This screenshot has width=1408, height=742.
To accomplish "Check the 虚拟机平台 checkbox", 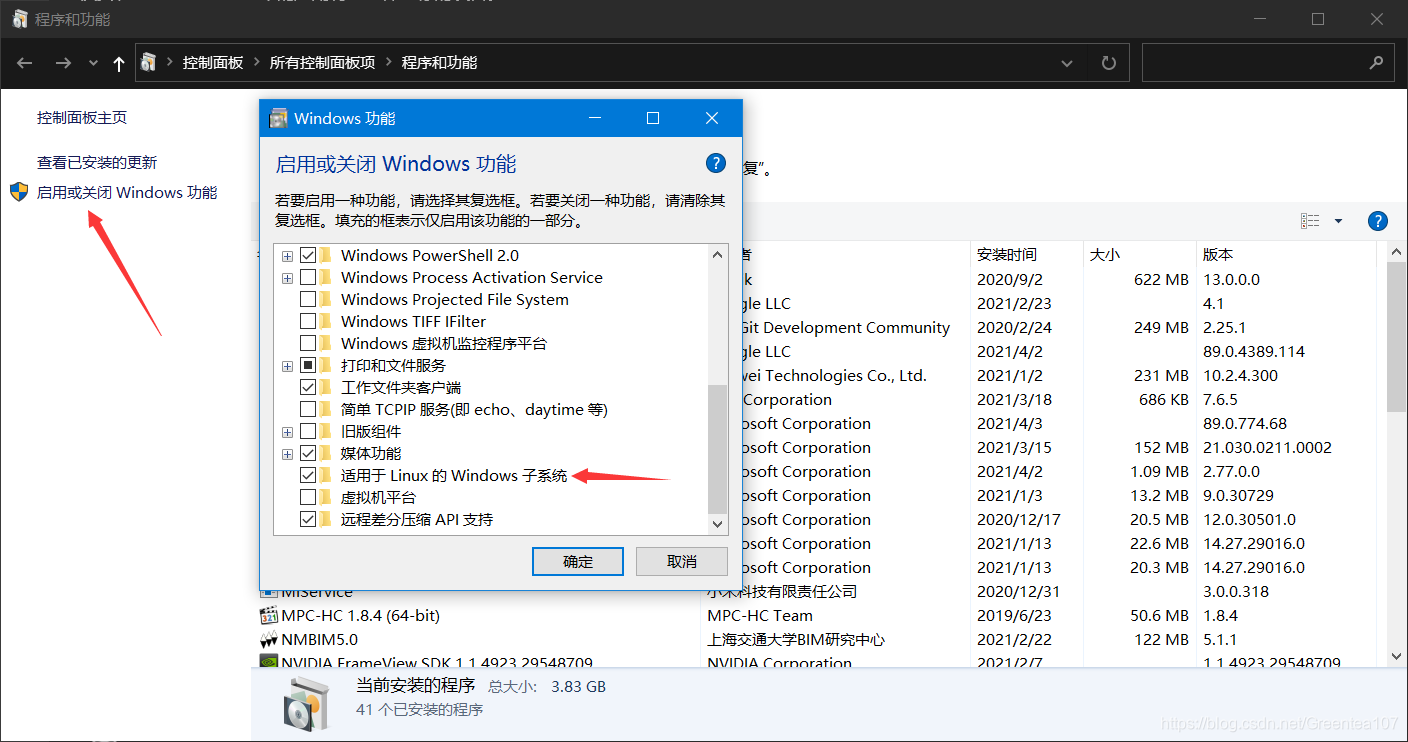I will (x=308, y=497).
